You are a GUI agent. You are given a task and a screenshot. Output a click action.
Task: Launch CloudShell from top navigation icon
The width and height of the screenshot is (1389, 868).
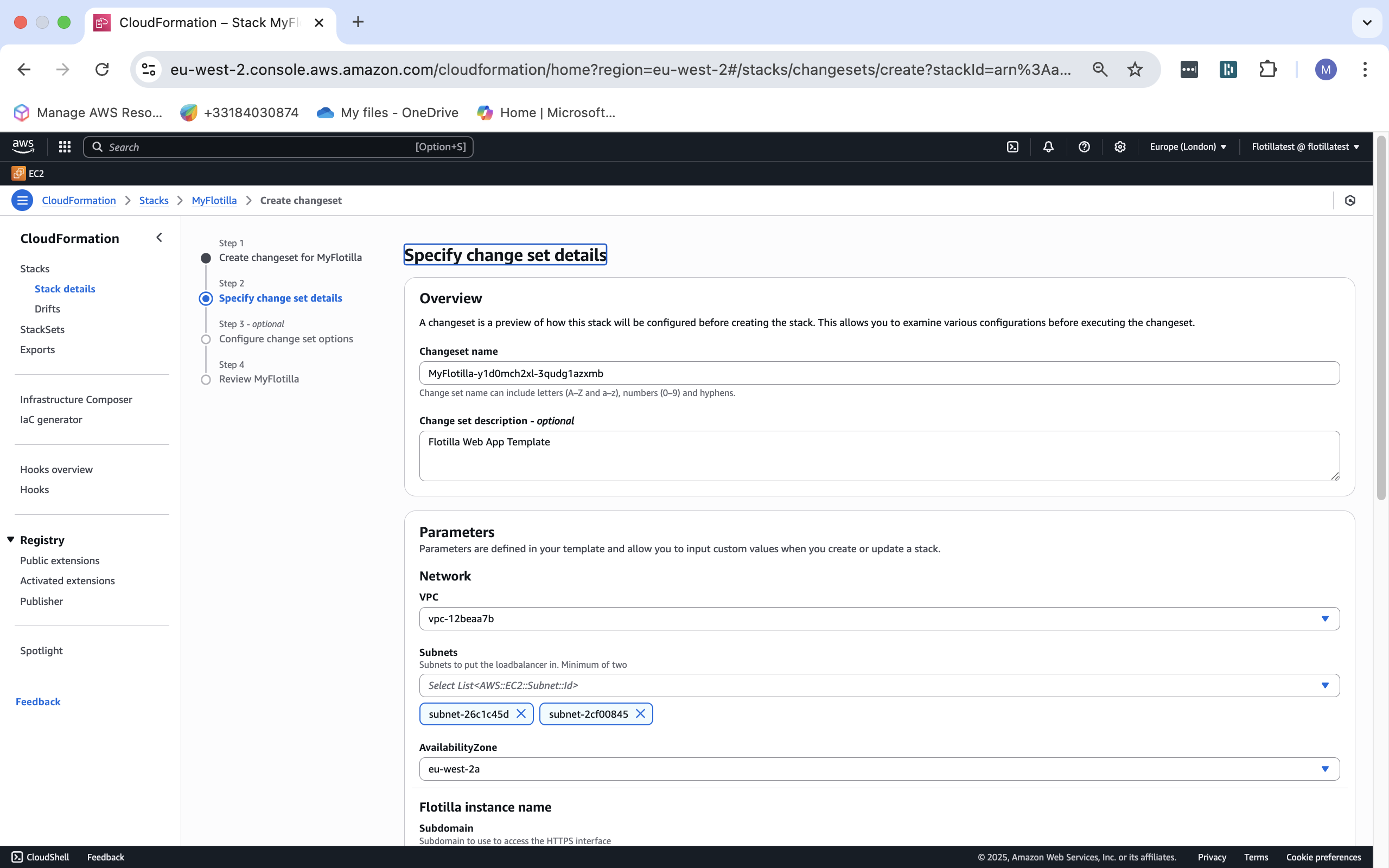[1012, 147]
